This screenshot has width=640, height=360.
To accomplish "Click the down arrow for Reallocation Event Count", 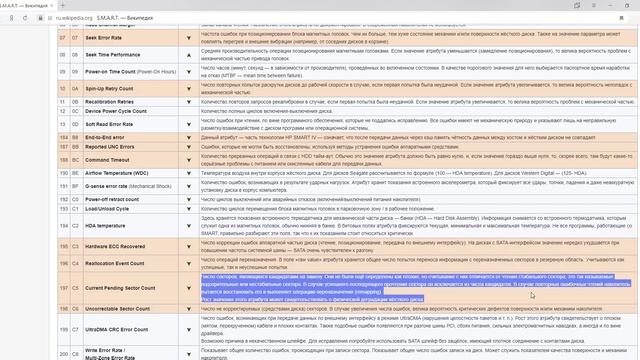I will click(x=189, y=263).
